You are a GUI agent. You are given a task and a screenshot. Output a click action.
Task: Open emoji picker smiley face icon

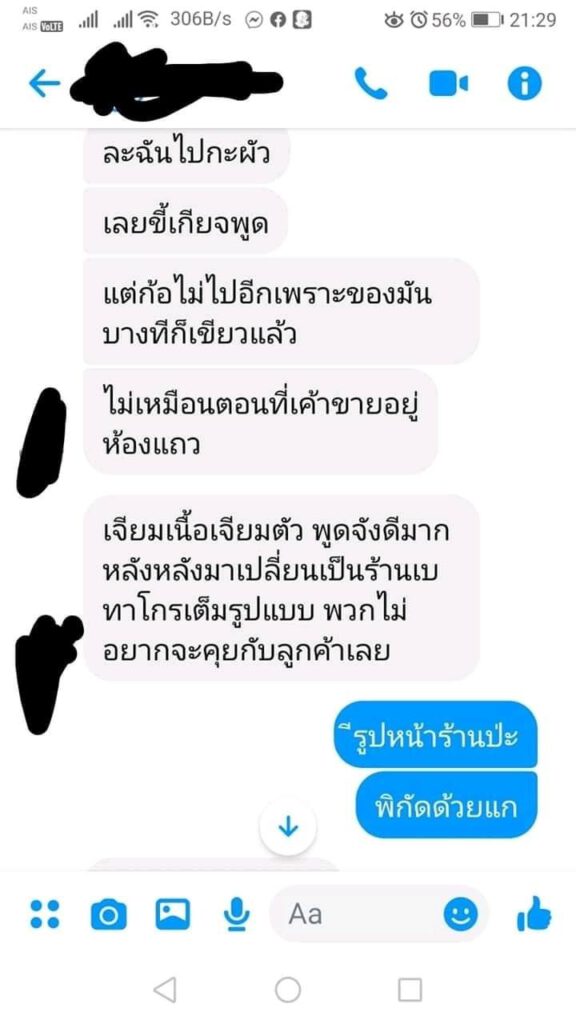(460, 914)
